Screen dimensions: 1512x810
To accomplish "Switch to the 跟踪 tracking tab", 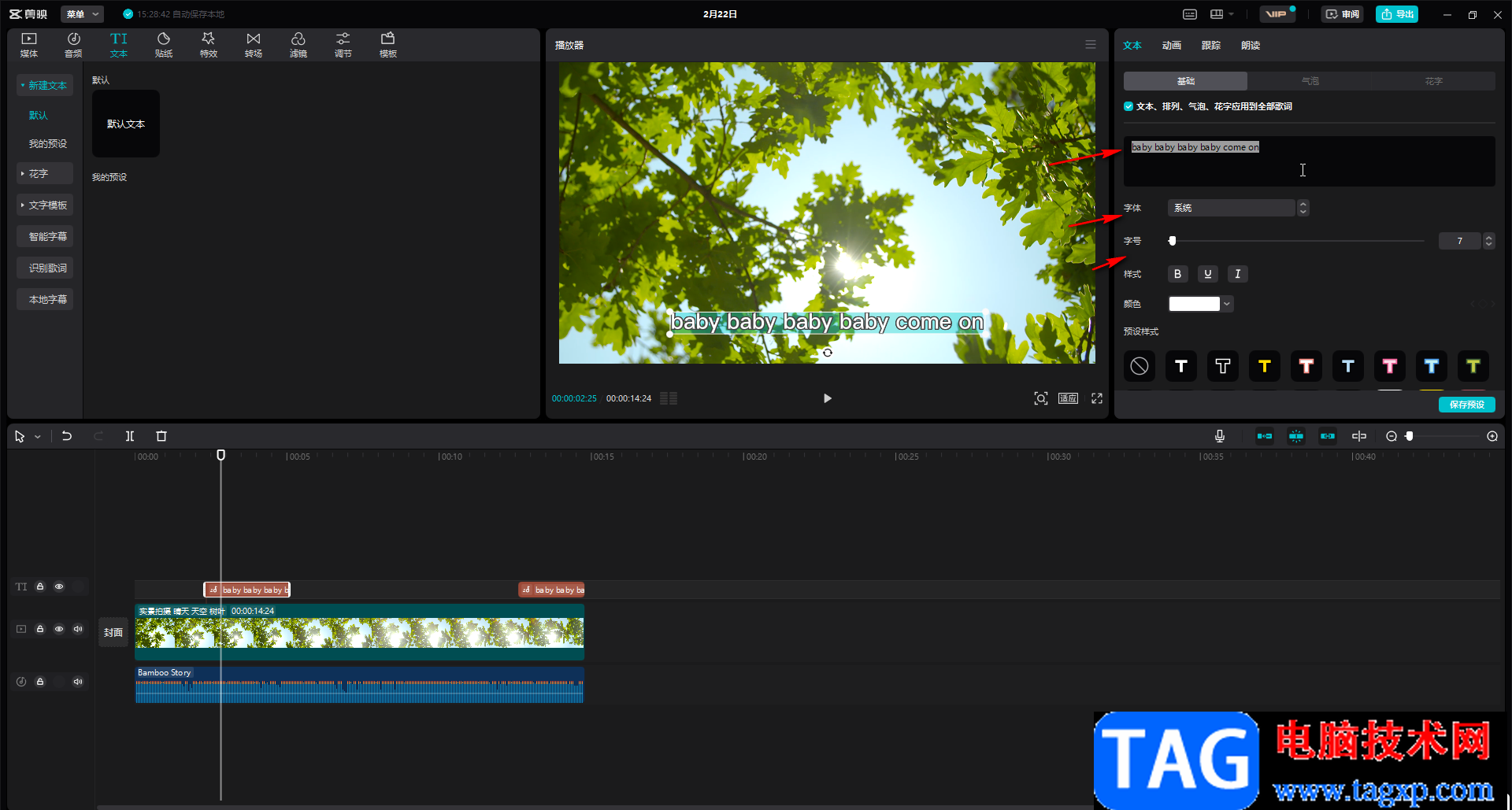I will tap(1211, 46).
